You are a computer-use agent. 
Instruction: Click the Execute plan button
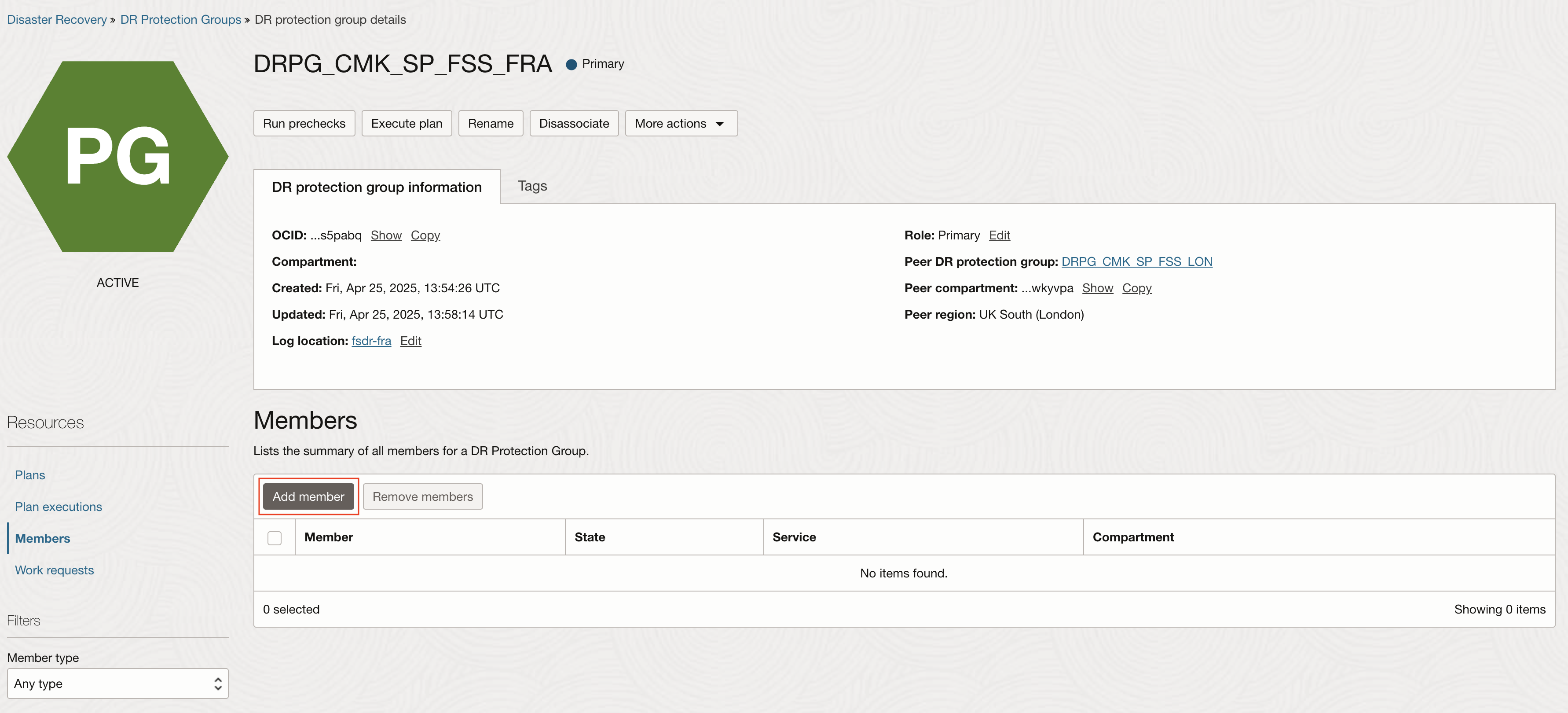coord(406,124)
